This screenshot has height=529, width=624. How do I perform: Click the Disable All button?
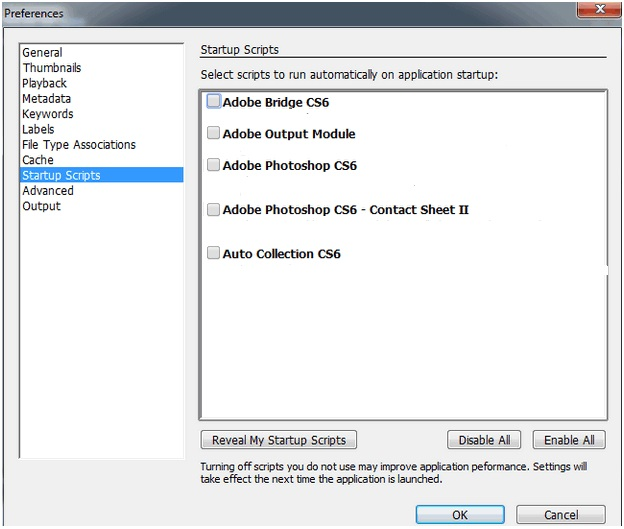pyautogui.click(x=484, y=440)
